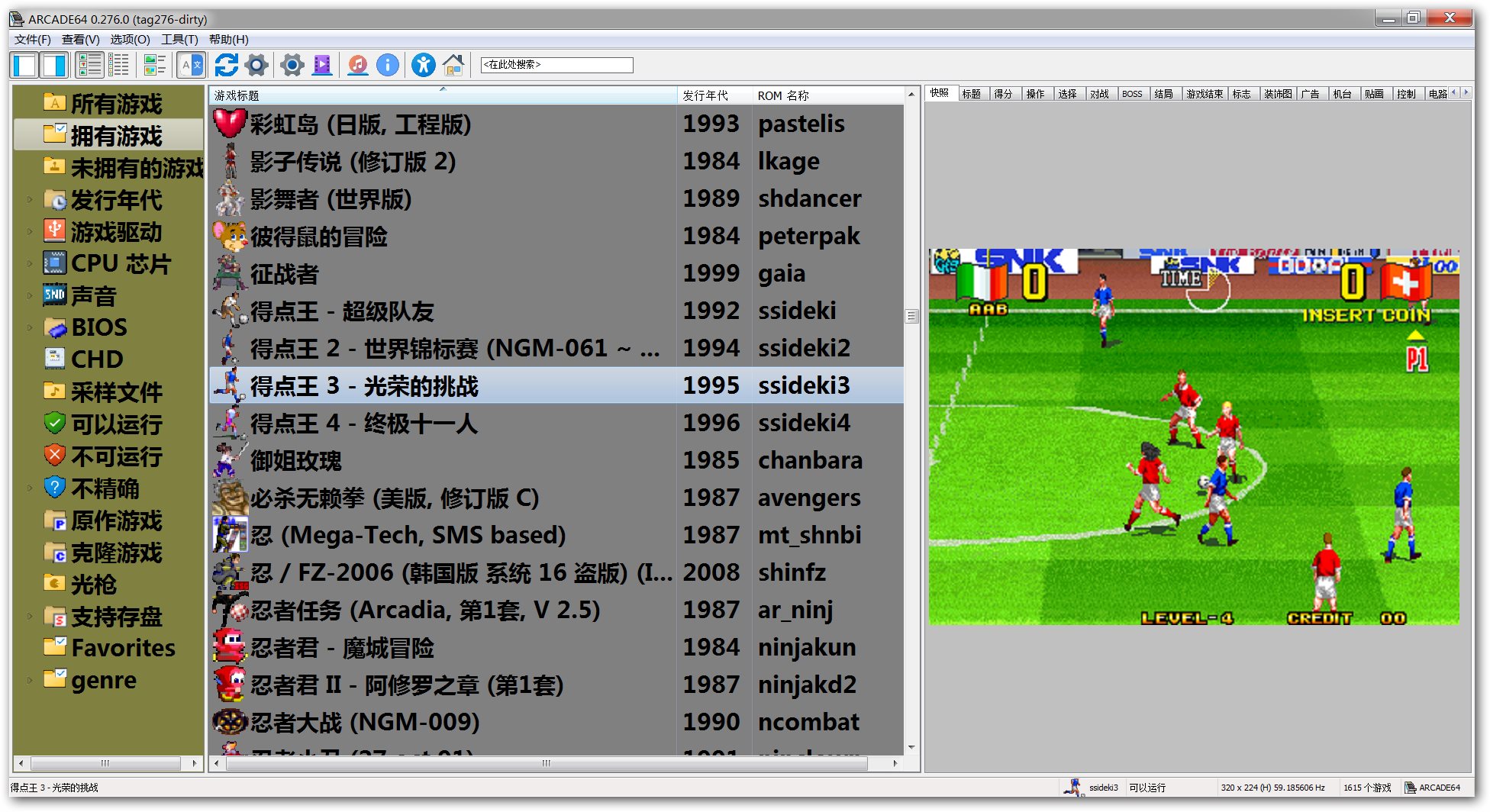Expand the 不精确 tree node
Image resolution: width=1490 pixels, height=812 pixels.
click(30, 488)
